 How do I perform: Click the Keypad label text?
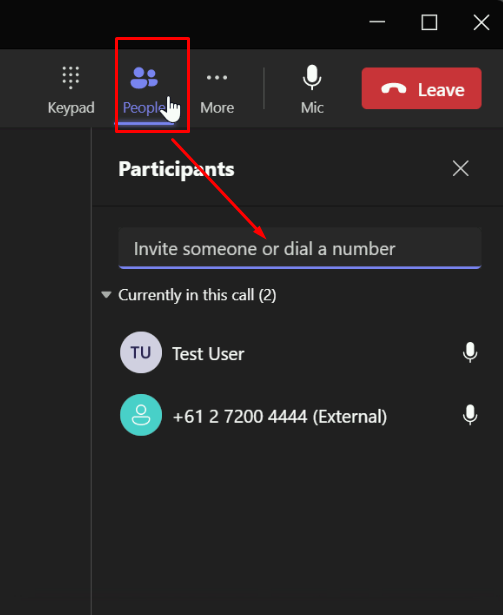click(71, 108)
